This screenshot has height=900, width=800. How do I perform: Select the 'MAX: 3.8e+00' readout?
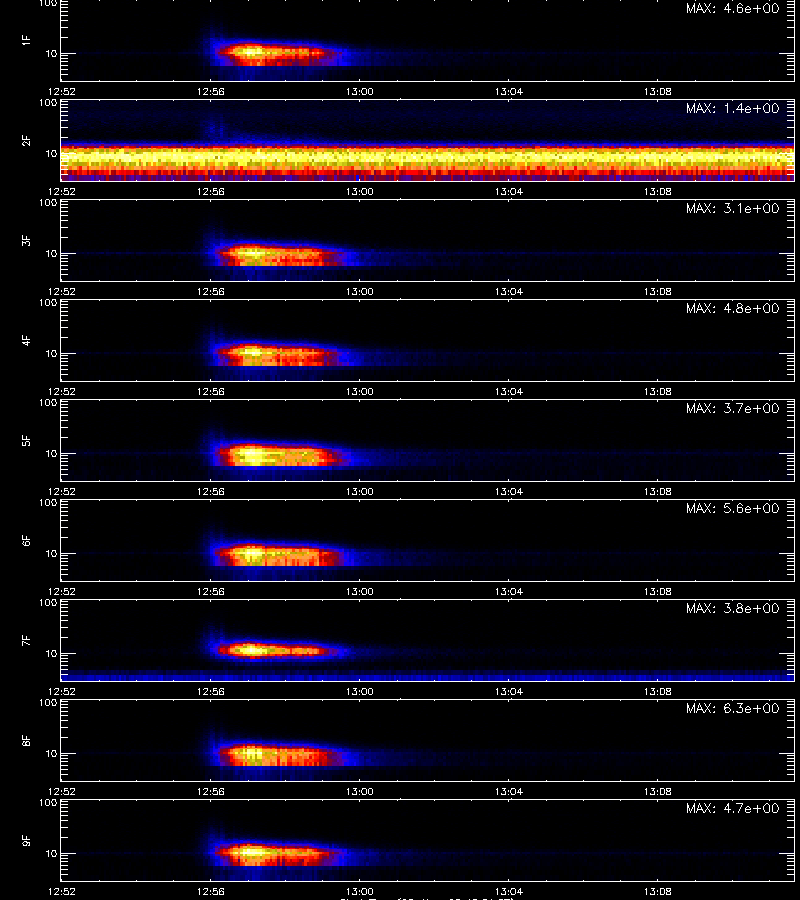pos(732,608)
